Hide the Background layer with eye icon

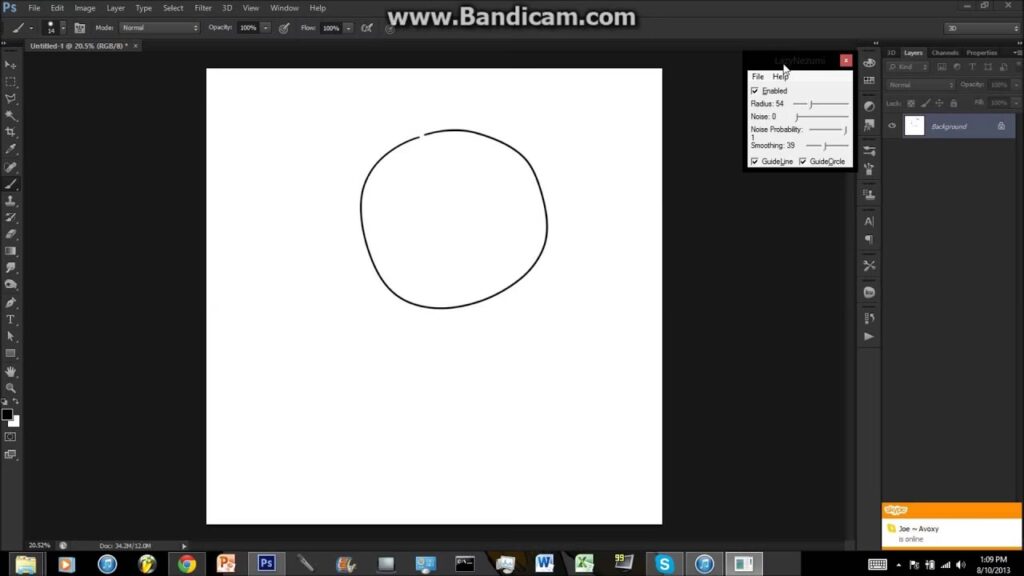(x=892, y=126)
